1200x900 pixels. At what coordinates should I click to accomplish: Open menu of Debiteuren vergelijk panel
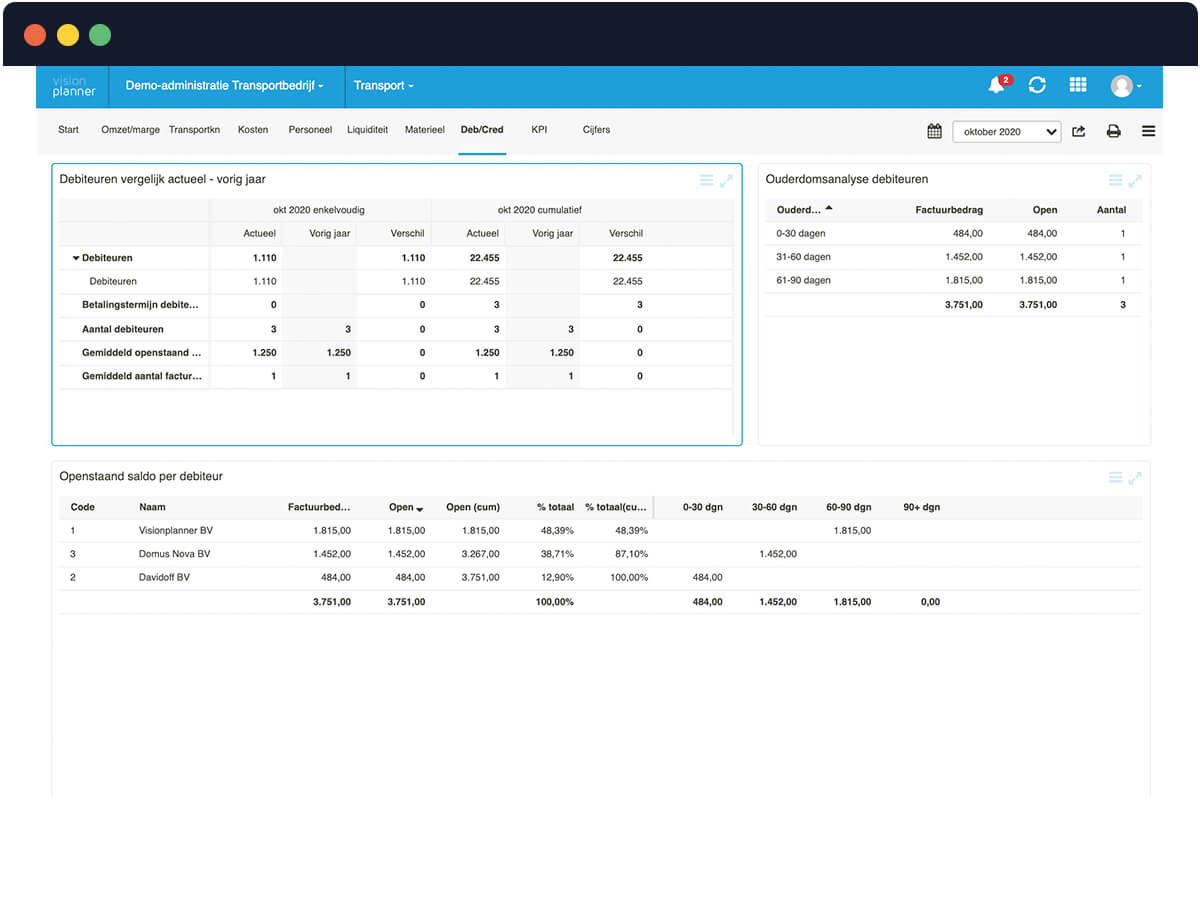[706, 180]
